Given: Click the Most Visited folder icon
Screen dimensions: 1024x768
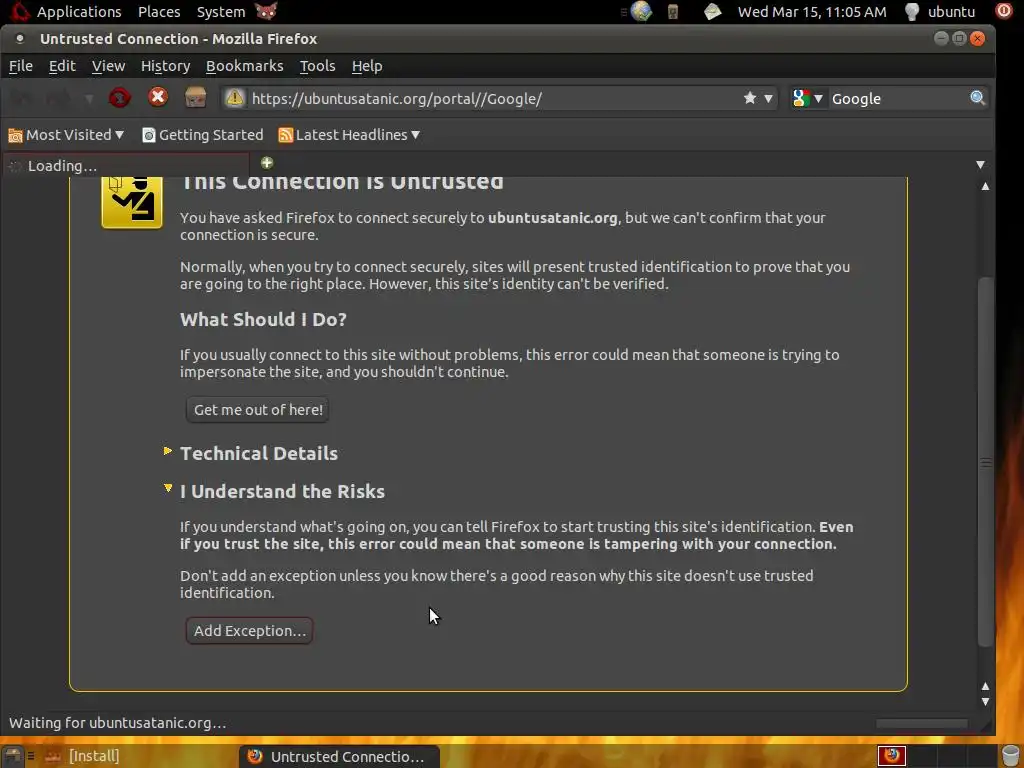Looking at the screenshot, I should point(15,135).
